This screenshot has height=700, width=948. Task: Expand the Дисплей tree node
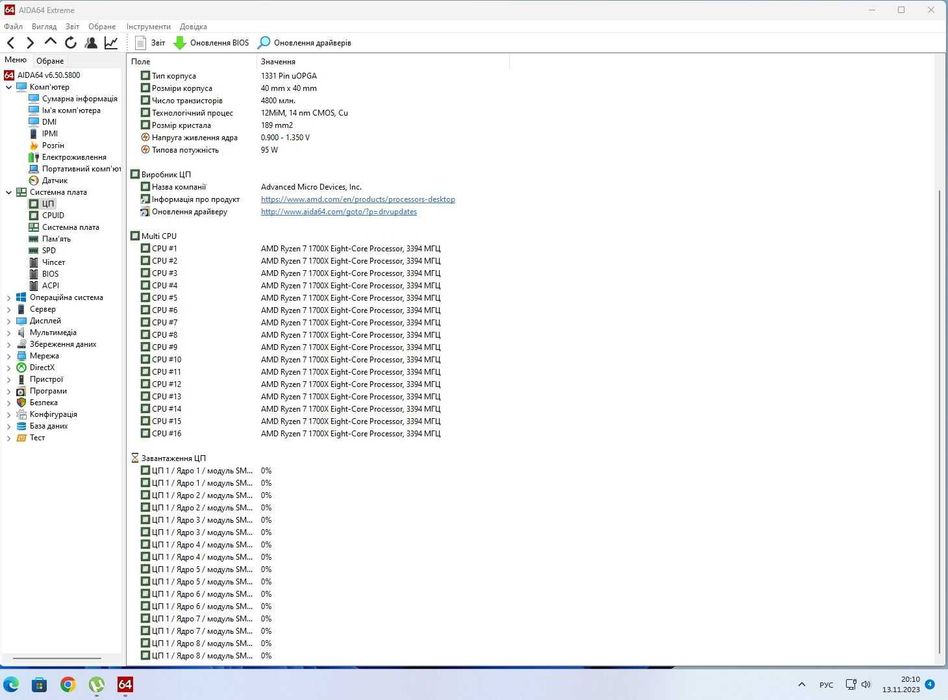tap(8, 321)
